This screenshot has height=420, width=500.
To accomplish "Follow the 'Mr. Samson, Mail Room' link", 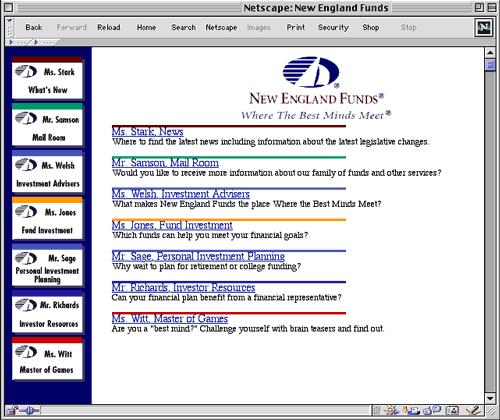I will pos(165,163).
